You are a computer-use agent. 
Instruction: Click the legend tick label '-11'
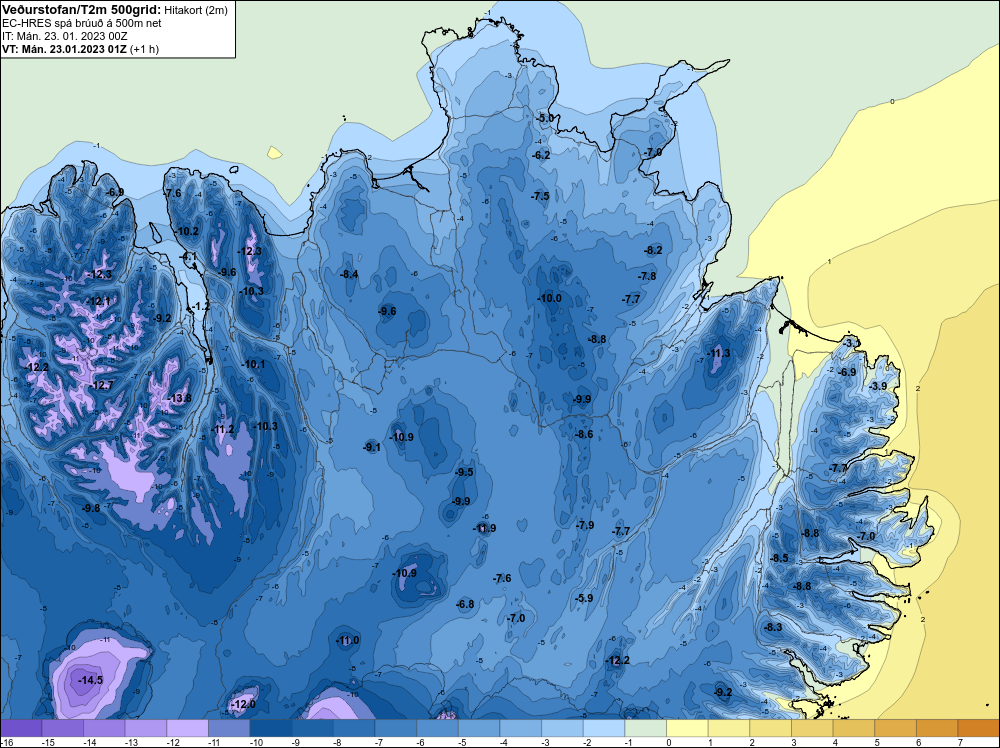click(214, 743)
